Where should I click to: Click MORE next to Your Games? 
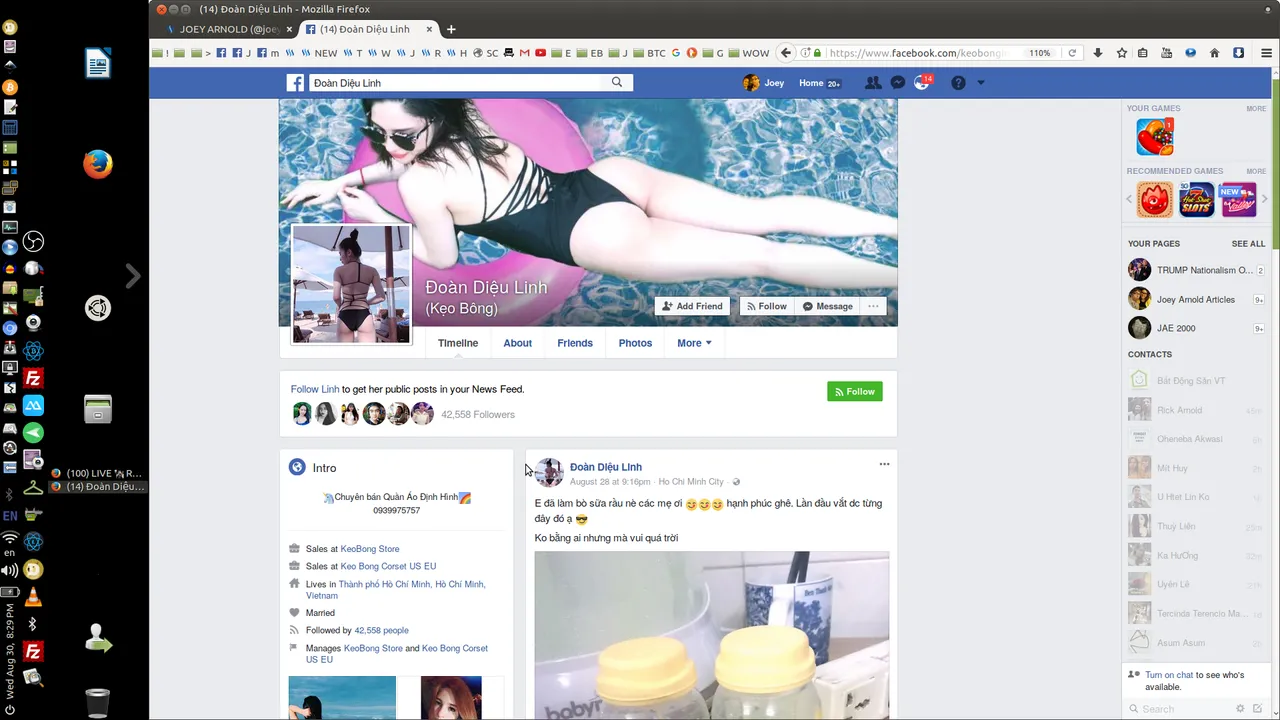(1256, 108)
